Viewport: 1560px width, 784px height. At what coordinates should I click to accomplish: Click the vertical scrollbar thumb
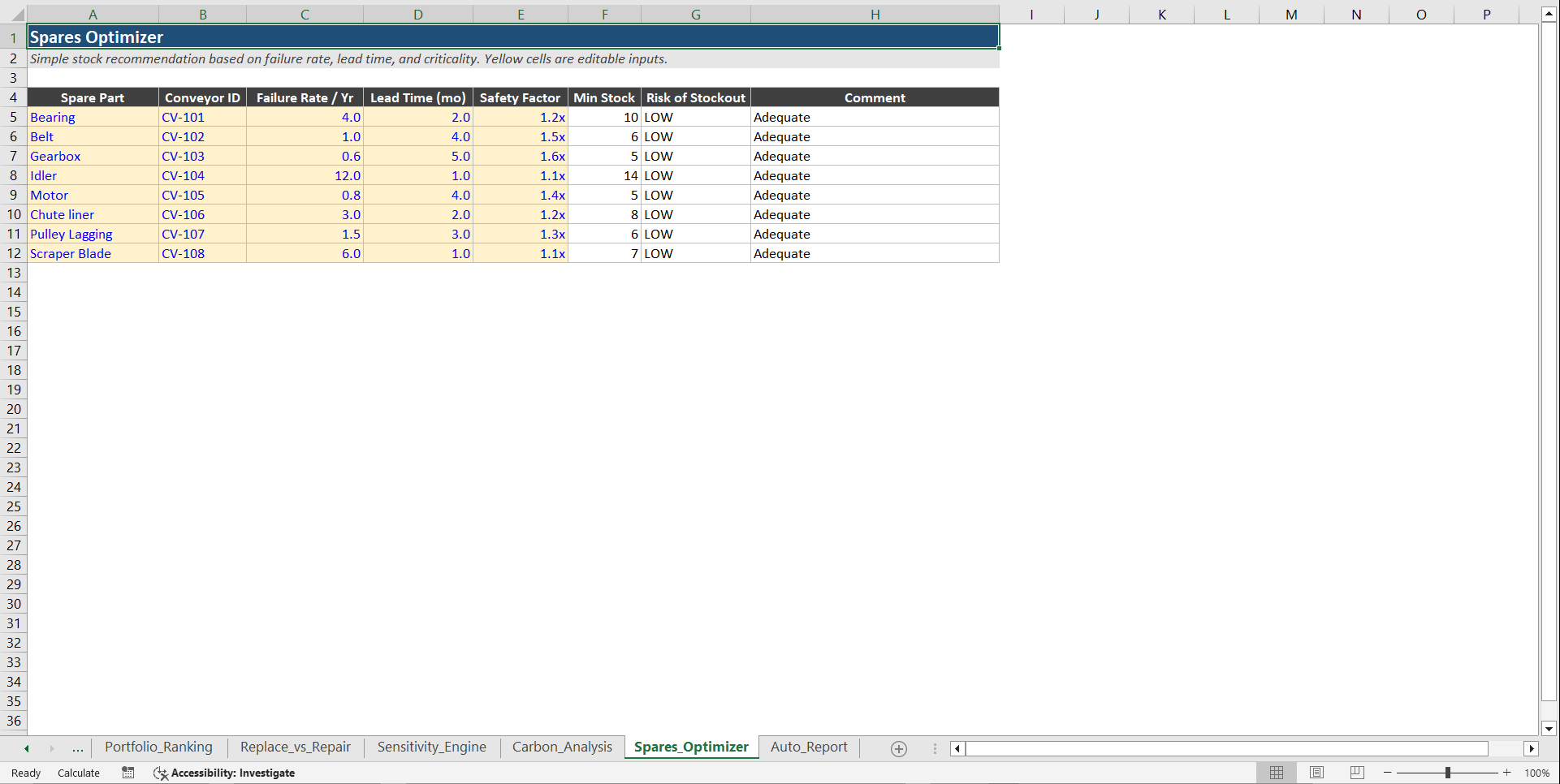click(1549, 361)
